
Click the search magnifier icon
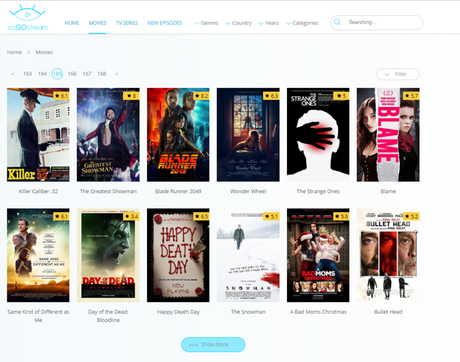point(337,22)
